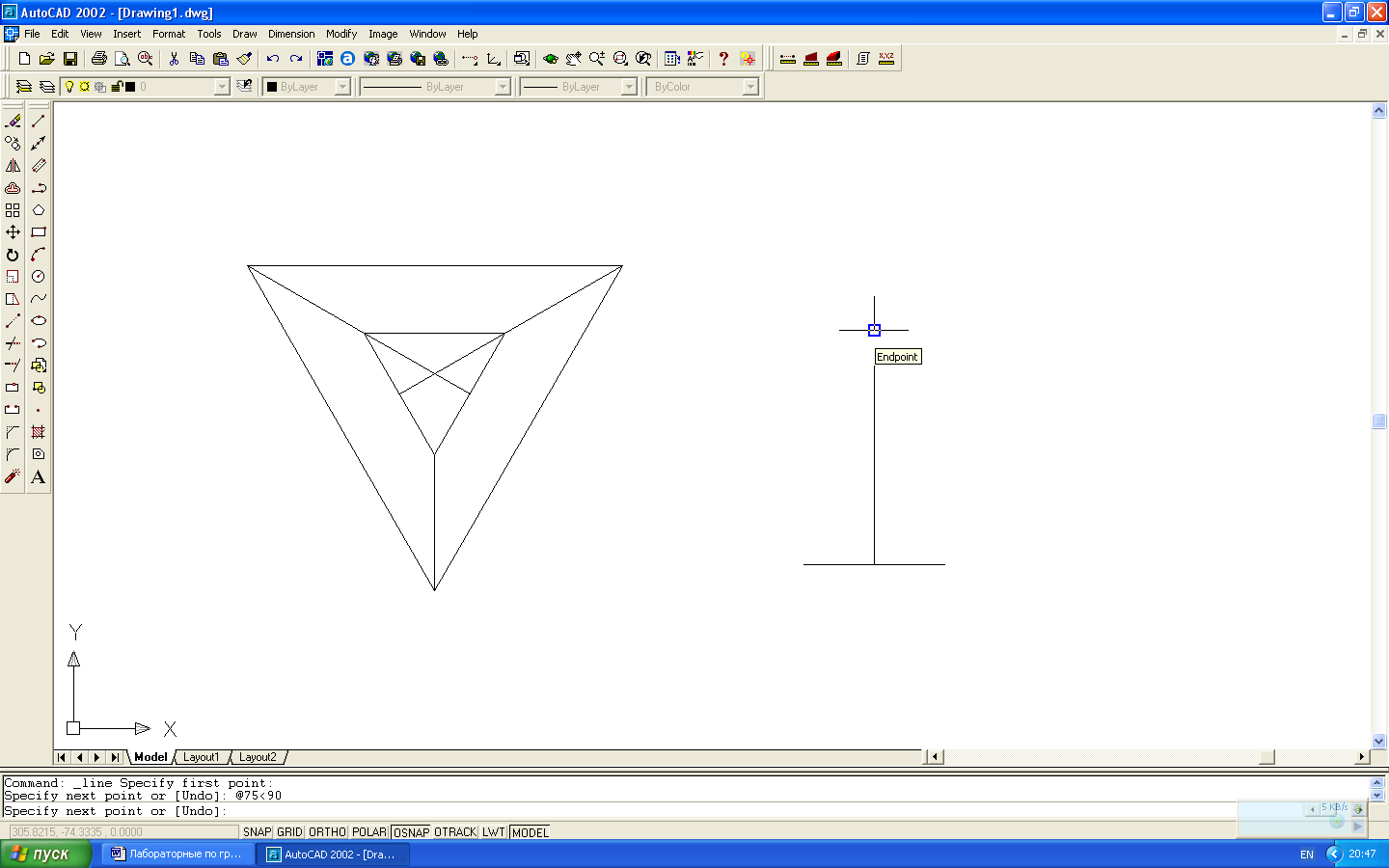Open the Dimension menu

(x=291, y=34)
